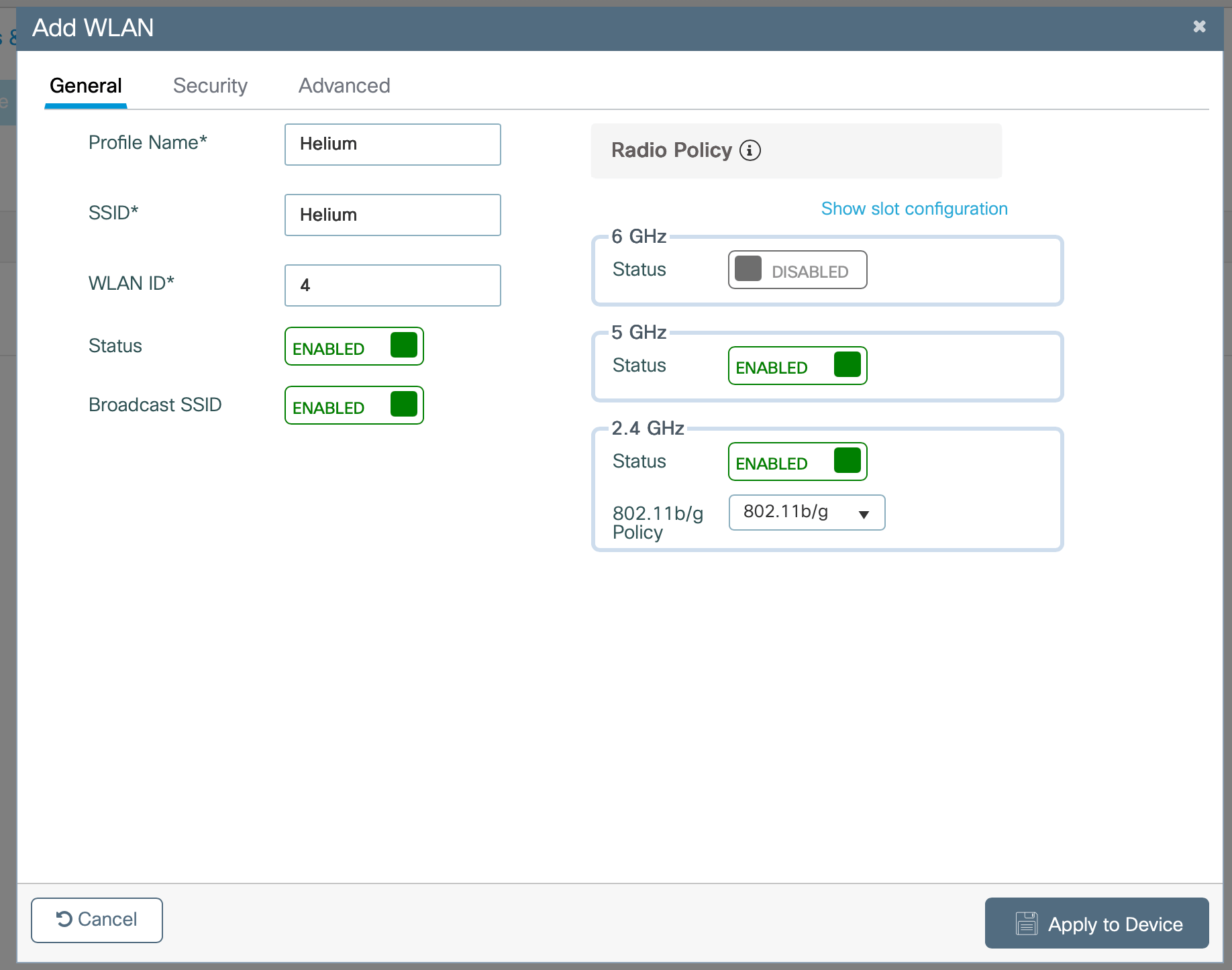Image resolution: width=1232 pixels, height=970 pixels.
Task: Disable the WLAN Status toggle
Action: click(x=354, y=346)
